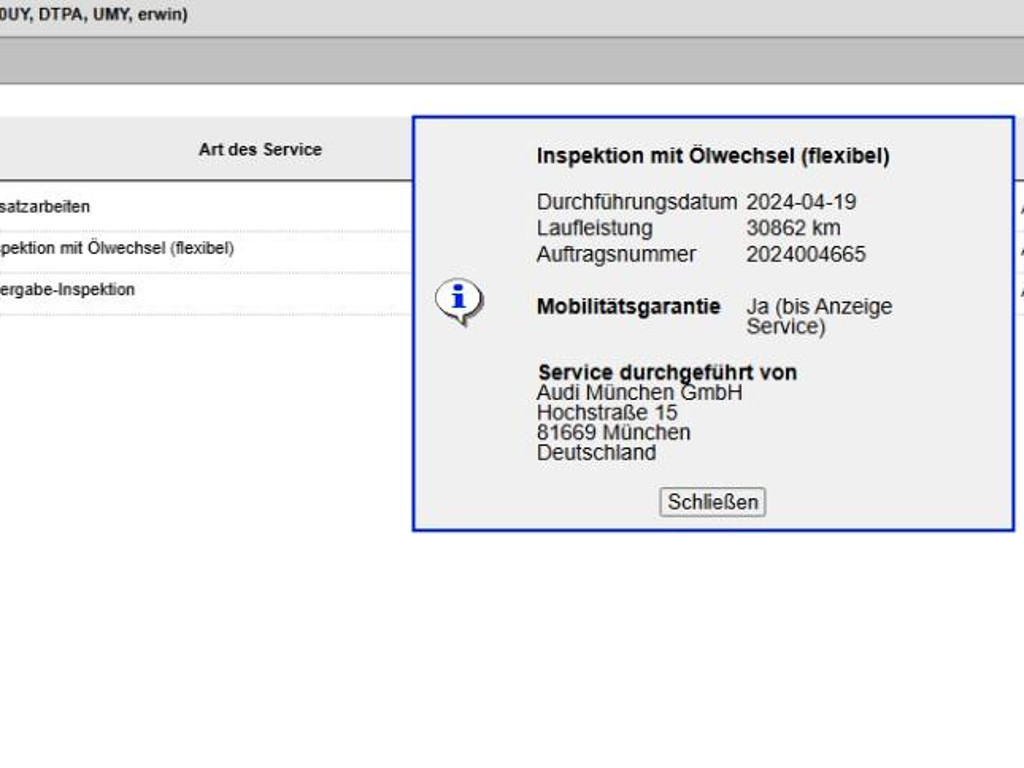
Task: Select the Übergabe-Inspektion row
Action: pos(67,290)
